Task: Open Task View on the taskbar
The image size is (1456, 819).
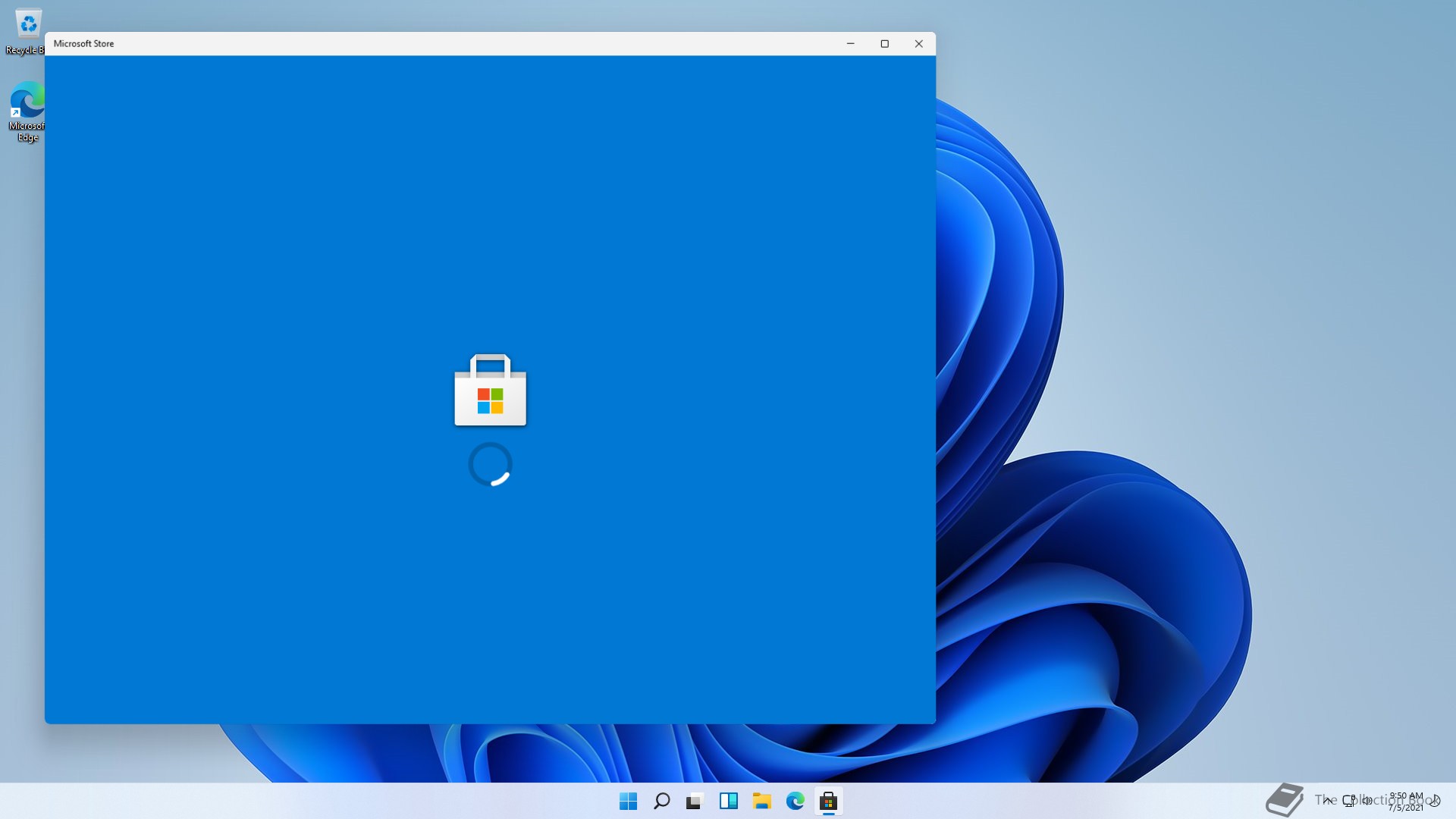Action: pos(695,801)
